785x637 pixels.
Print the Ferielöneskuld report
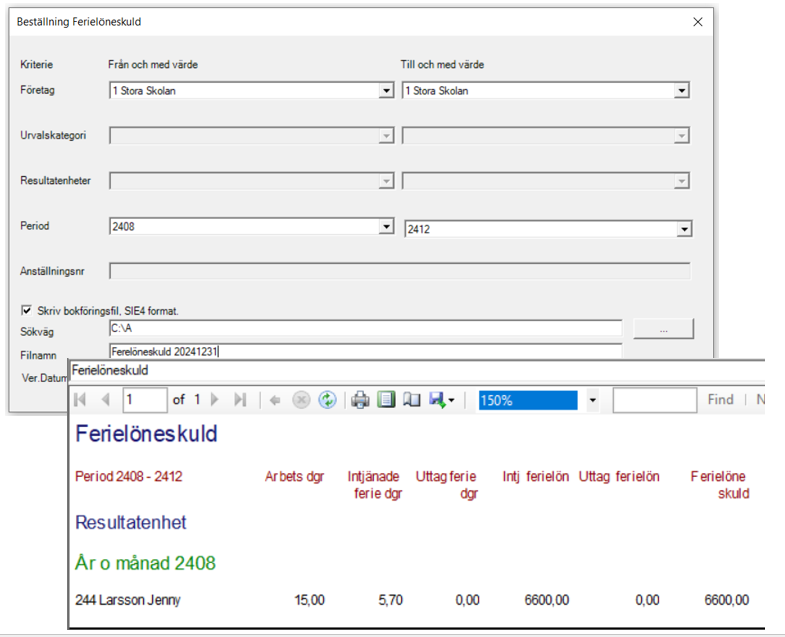(x=360, y=400)
